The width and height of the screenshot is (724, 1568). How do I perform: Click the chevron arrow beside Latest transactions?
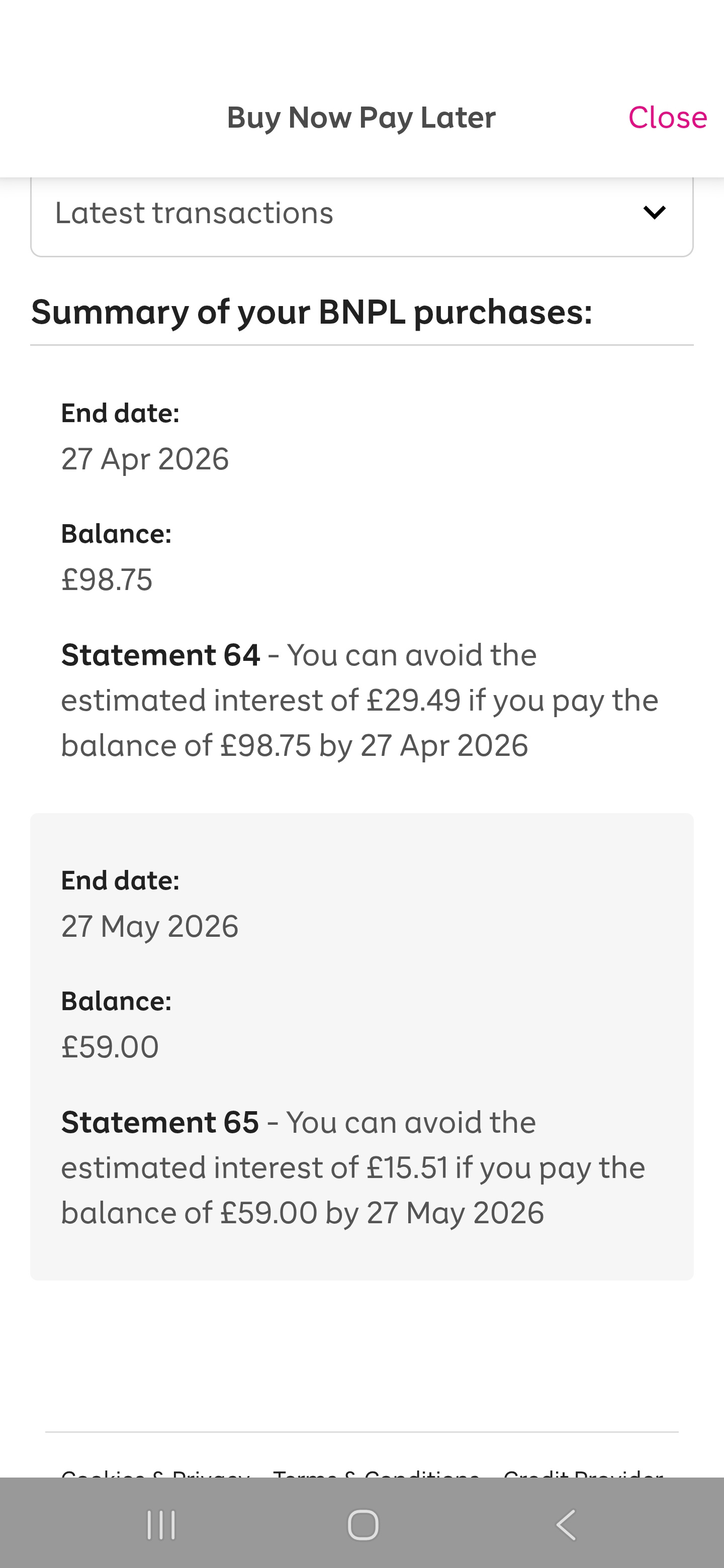[x=654, y=213]
